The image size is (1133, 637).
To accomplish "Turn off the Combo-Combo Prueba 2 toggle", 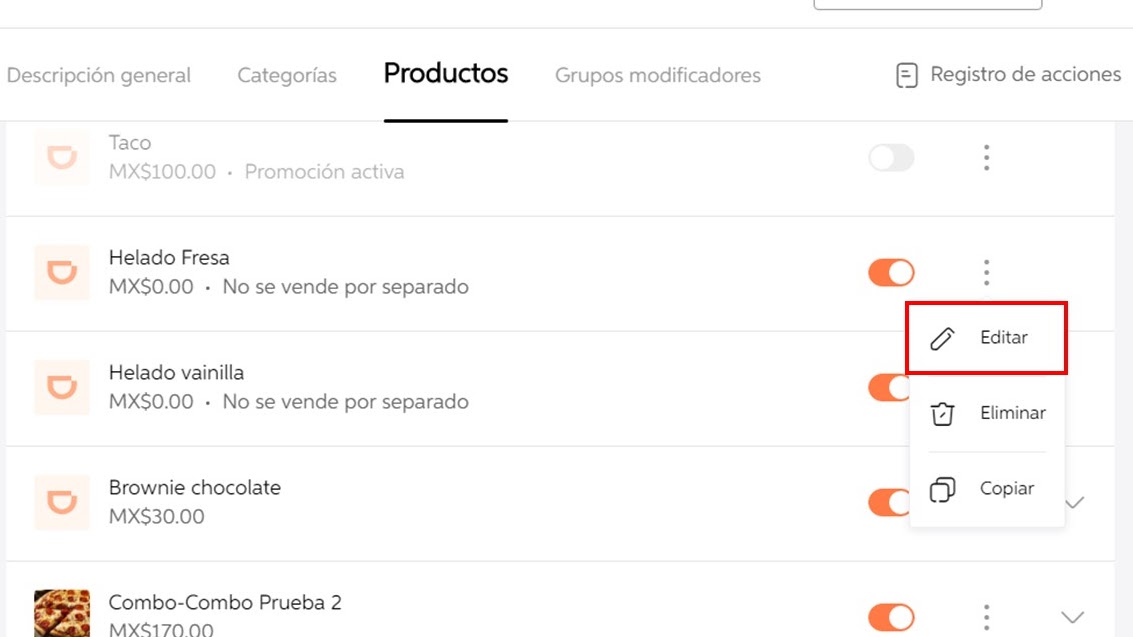I will point(890,617).
